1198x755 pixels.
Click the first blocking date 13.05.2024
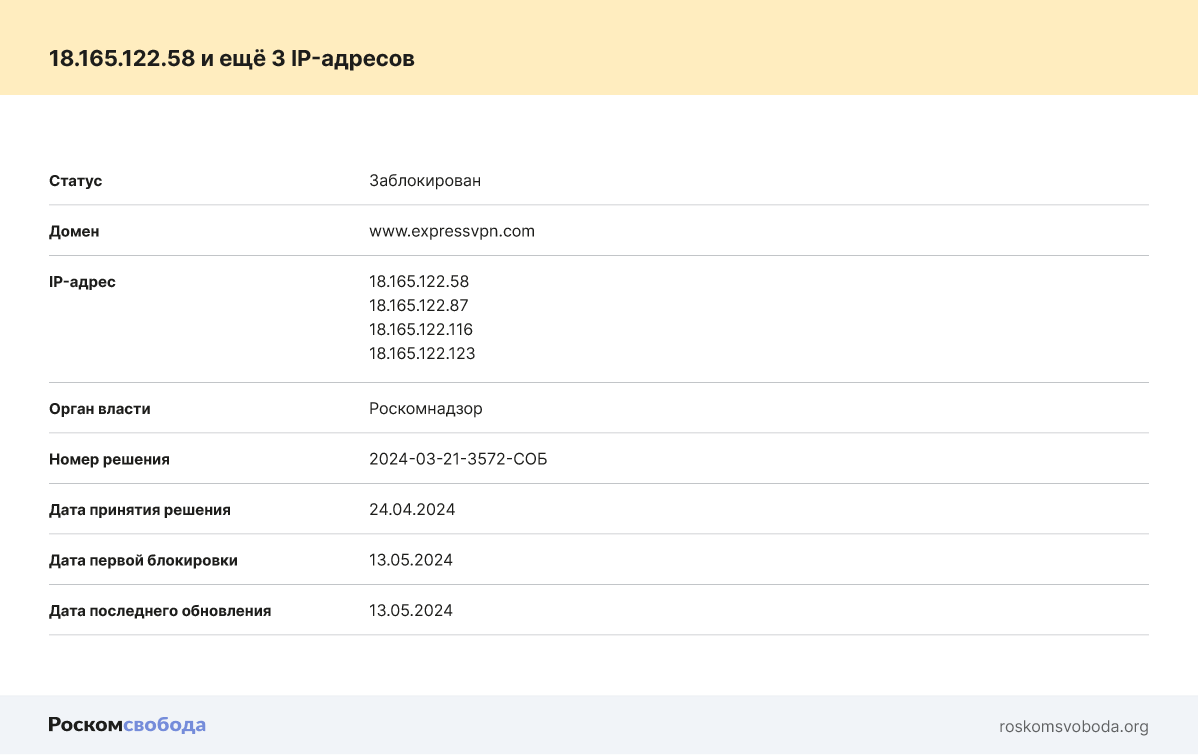[x=411, y=559]
